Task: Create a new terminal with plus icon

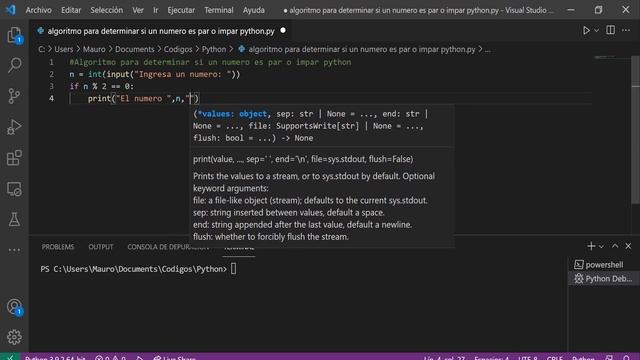Action: click(591, 246)
